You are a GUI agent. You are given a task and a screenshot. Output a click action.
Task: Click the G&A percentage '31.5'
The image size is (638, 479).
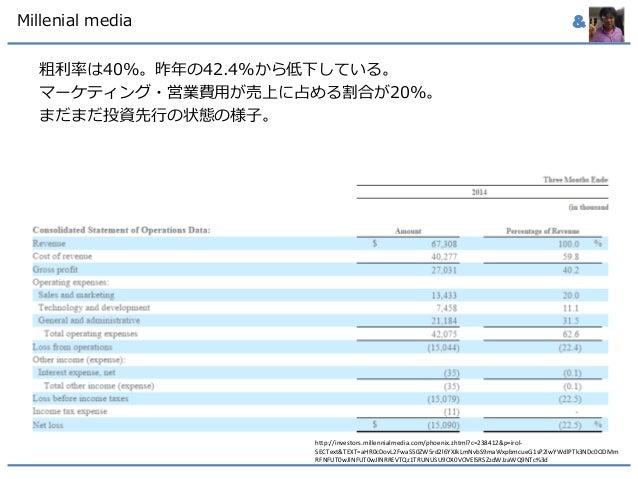(570, 321)
